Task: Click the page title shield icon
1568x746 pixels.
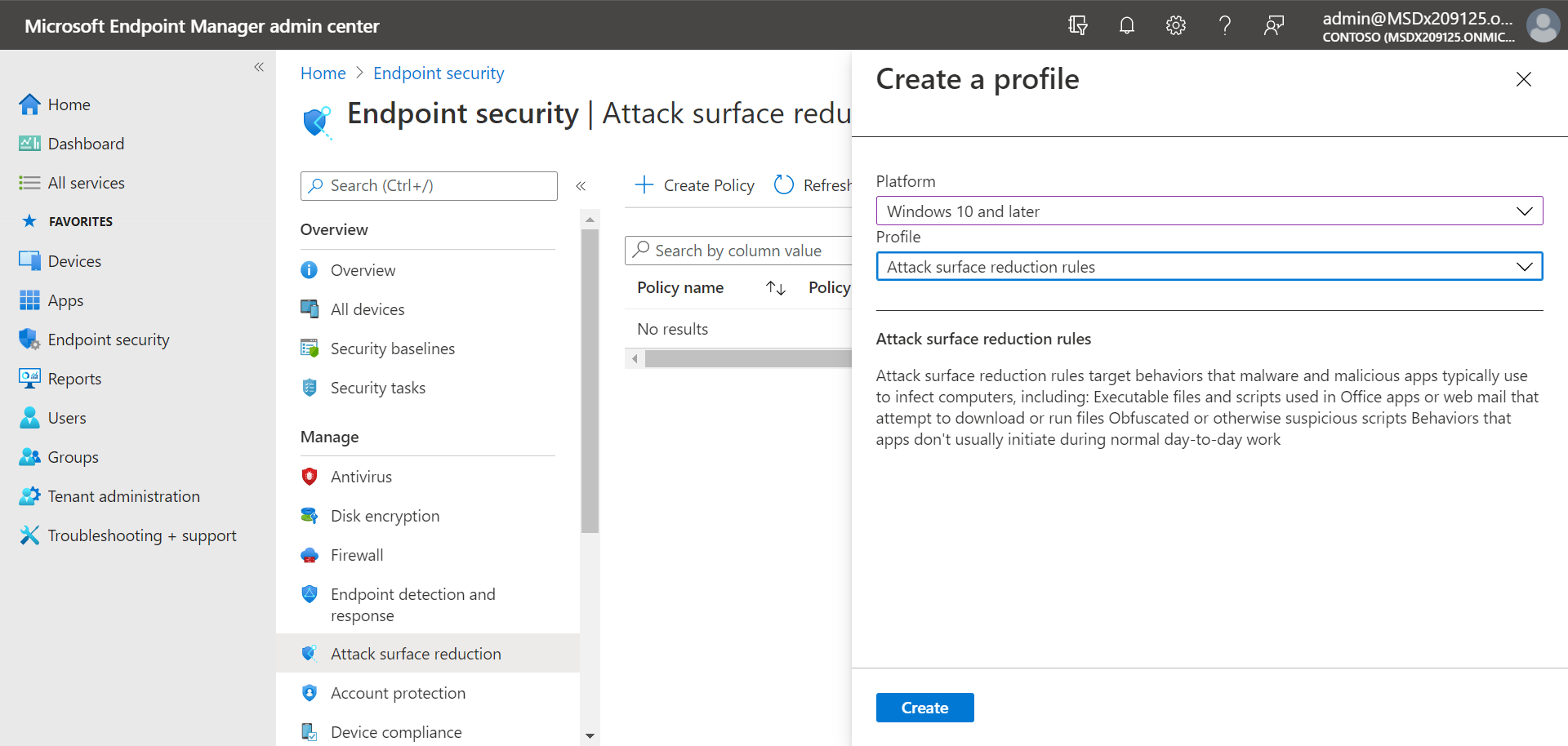Action: (x=317, y=122)
